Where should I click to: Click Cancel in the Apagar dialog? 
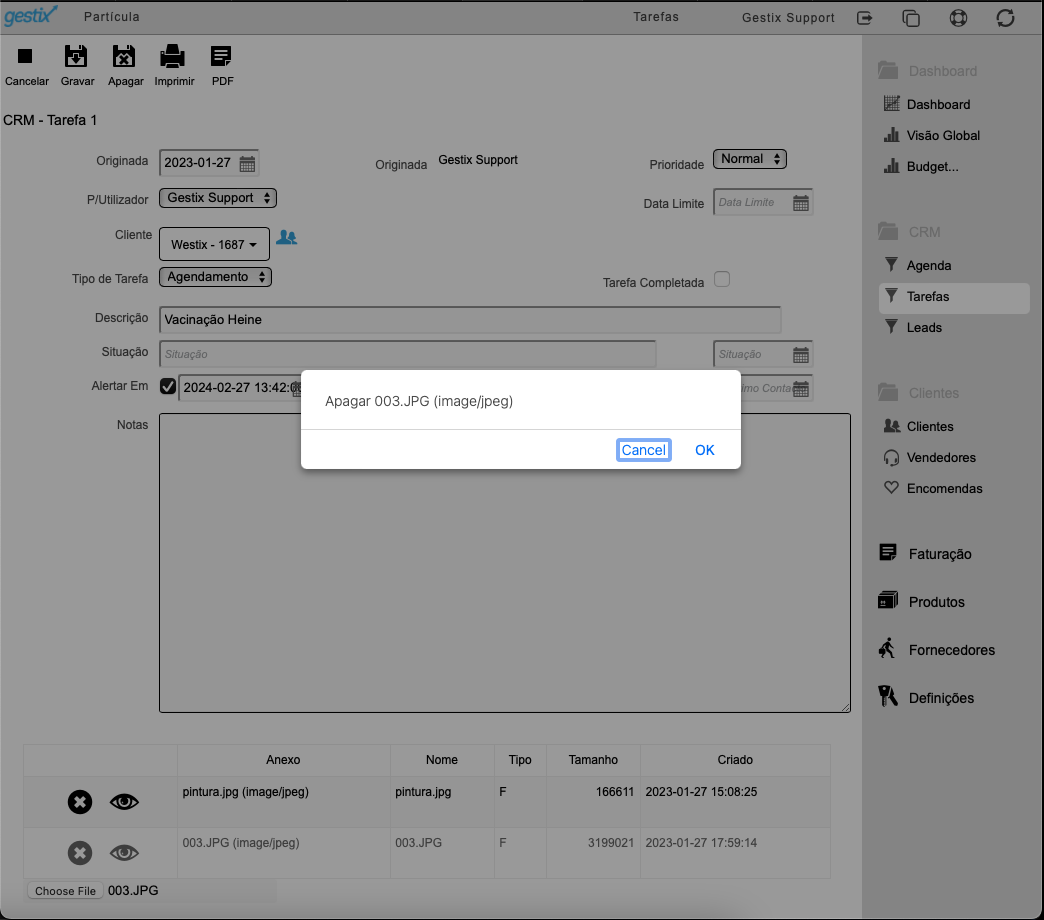point(643,451)
